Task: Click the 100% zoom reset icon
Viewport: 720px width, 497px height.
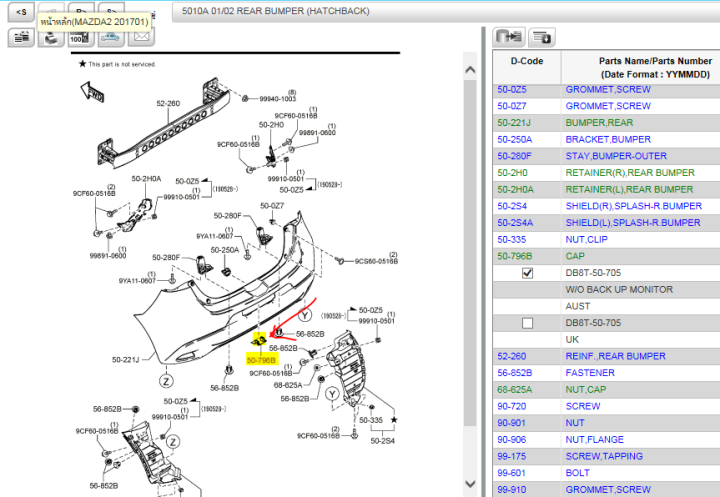Action: pos(82,38)
